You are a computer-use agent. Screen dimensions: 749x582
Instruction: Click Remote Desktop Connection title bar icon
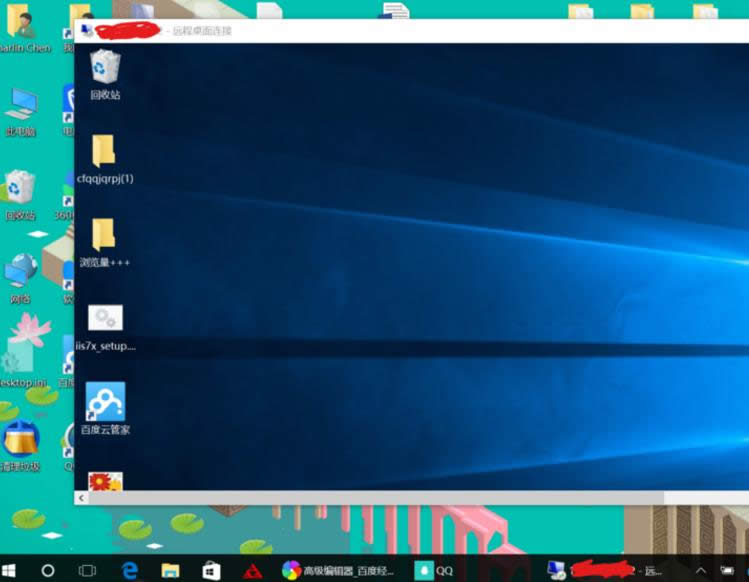click(x=87, y=31)
